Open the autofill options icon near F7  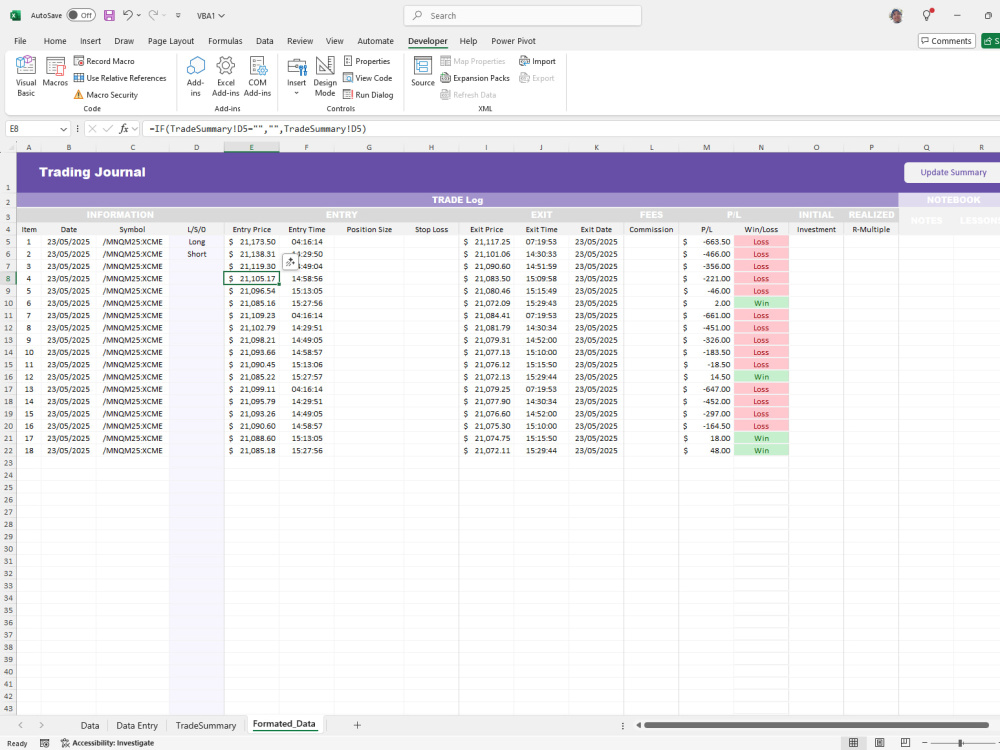click(290, 261)
